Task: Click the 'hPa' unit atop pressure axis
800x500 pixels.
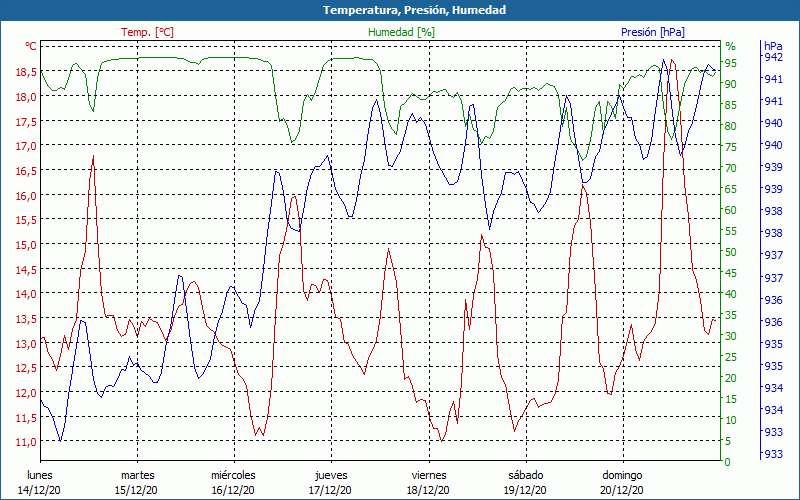Action: point(773,46)
